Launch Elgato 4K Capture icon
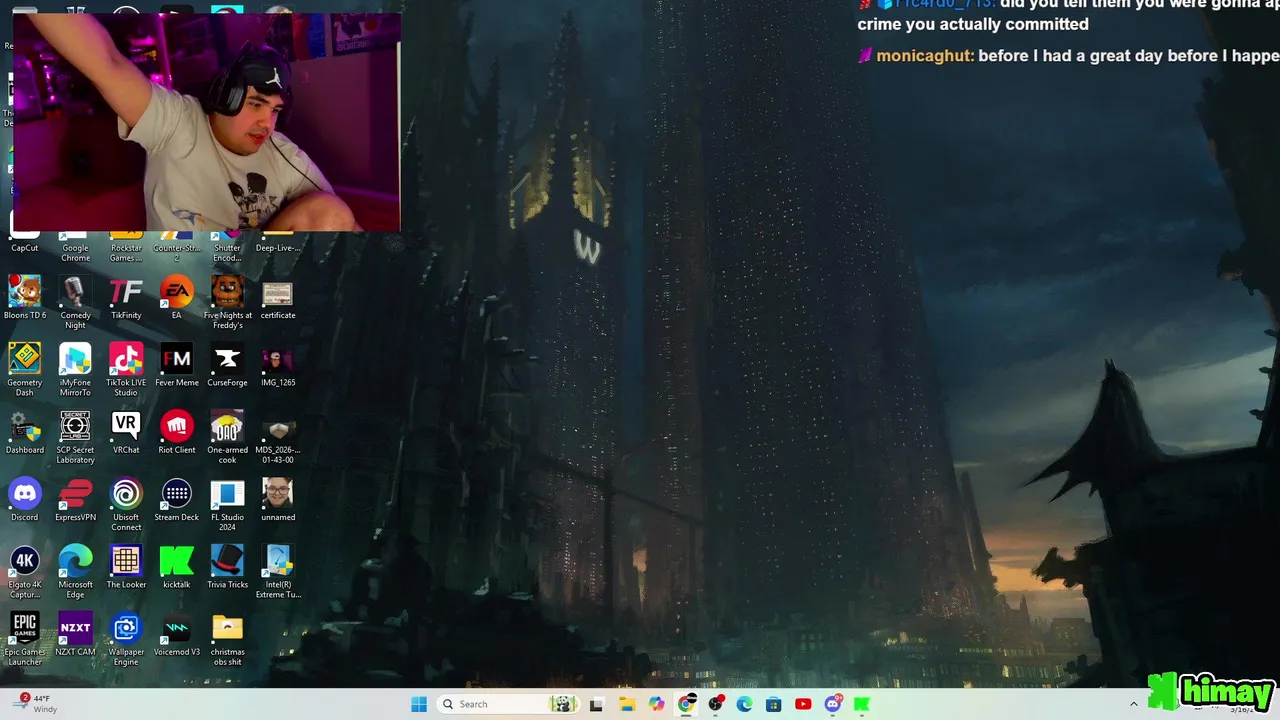1280x720 pixels. point(25,572)
